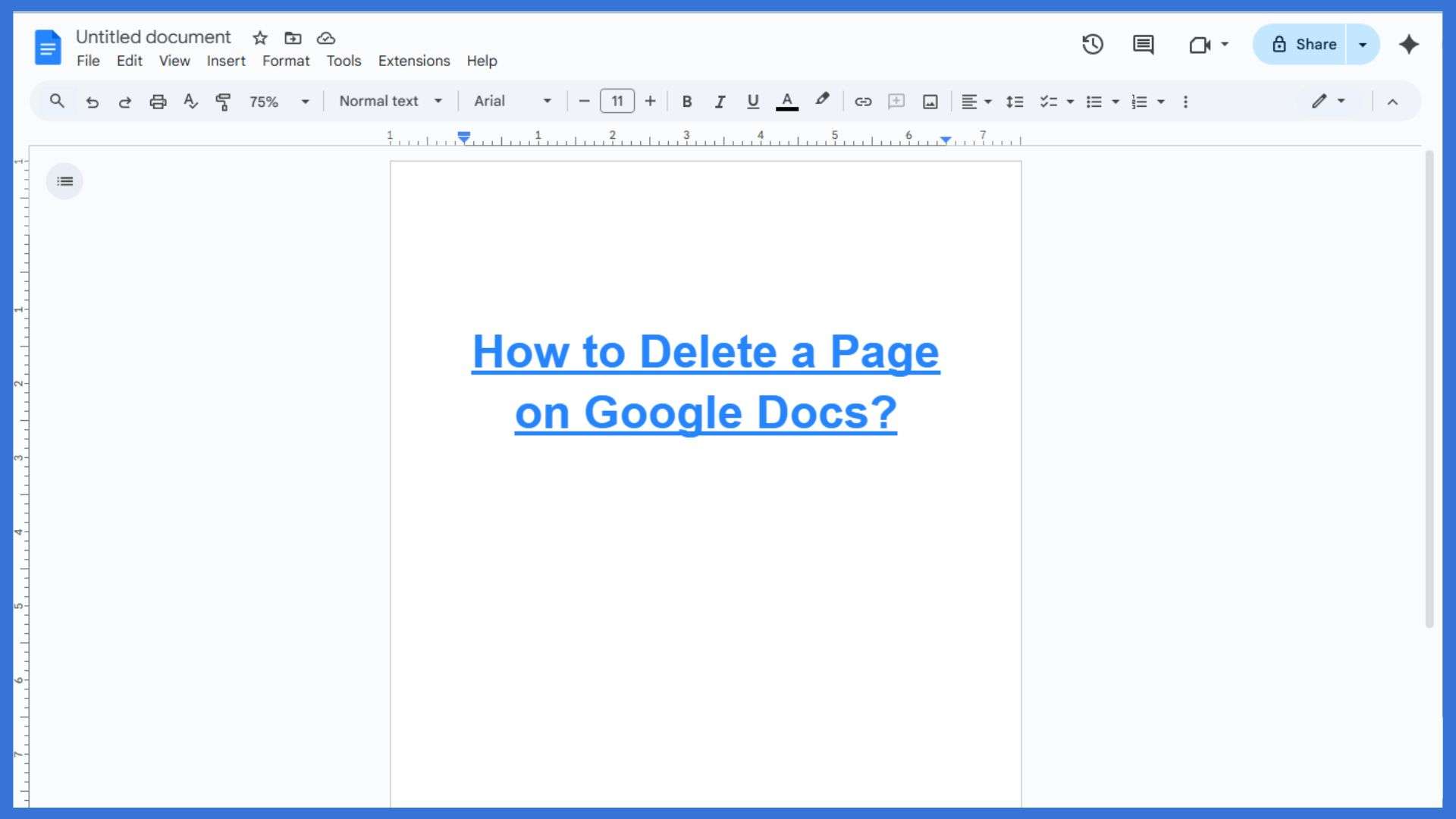Insert a link
The height and width of the screenshot is (819, 1456).
pyautogui.click(x=863, y=102)
